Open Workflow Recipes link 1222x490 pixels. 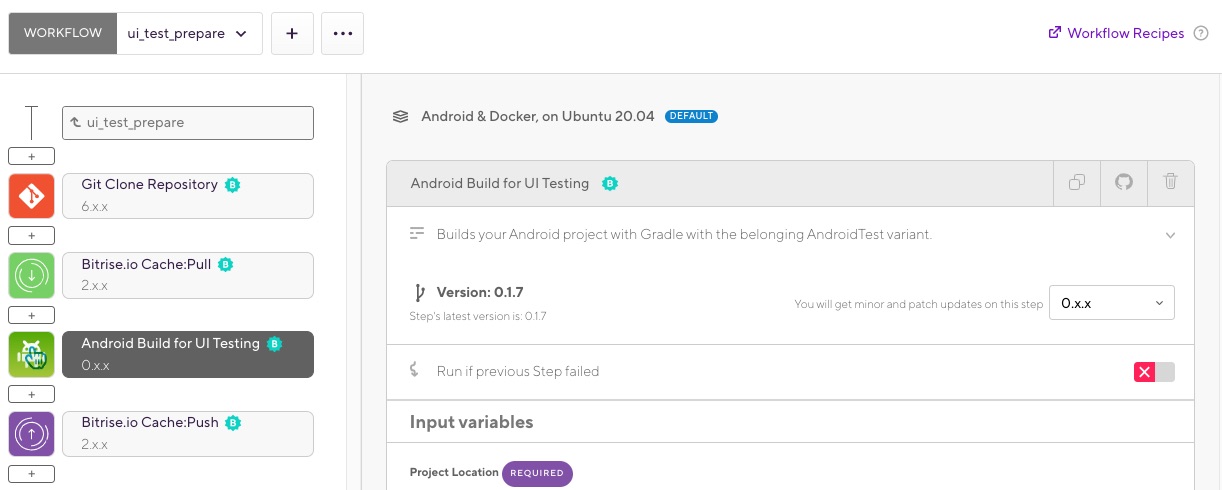pos(1116,33)
